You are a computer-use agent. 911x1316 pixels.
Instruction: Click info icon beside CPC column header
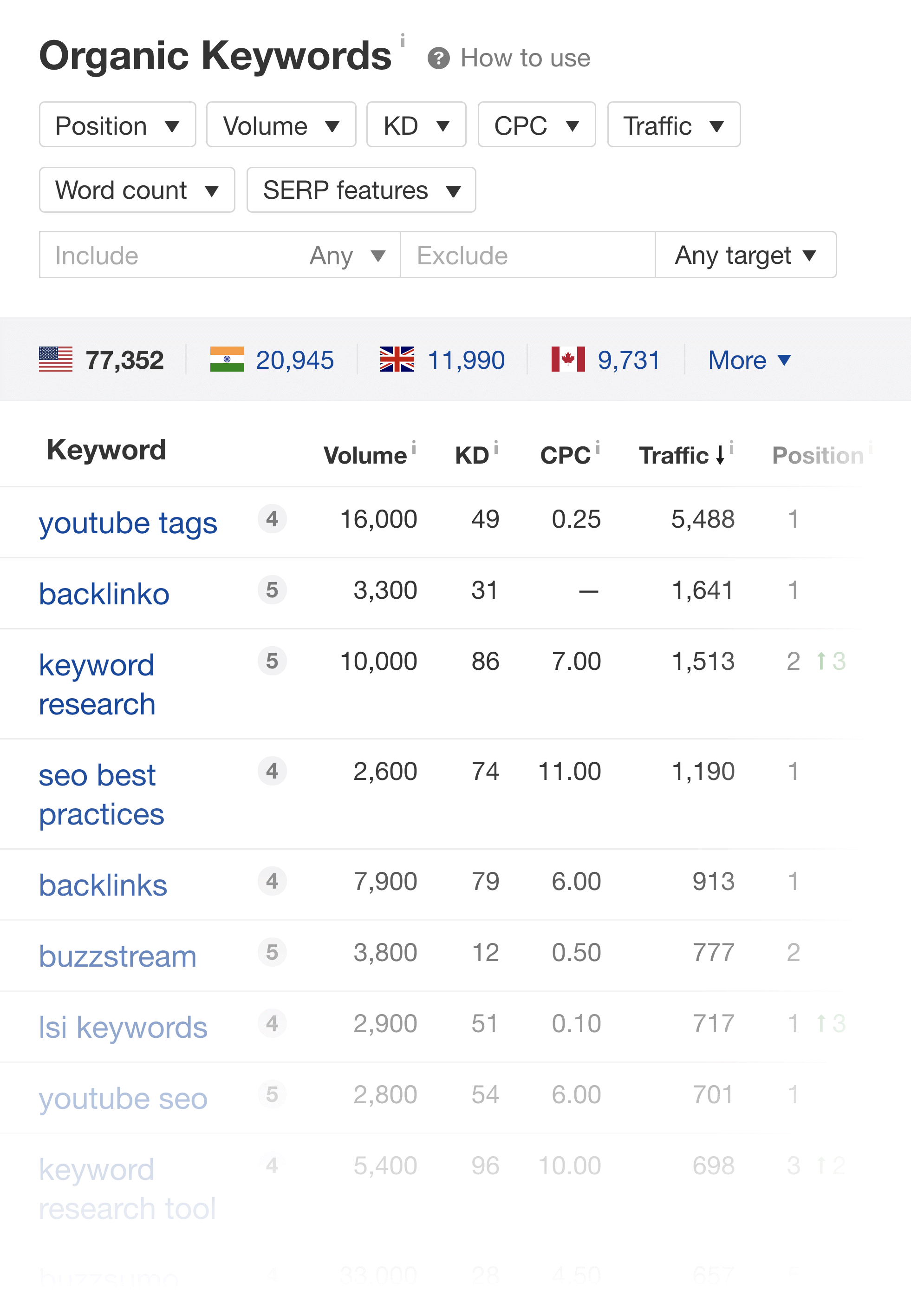click(x=598, y=447)
